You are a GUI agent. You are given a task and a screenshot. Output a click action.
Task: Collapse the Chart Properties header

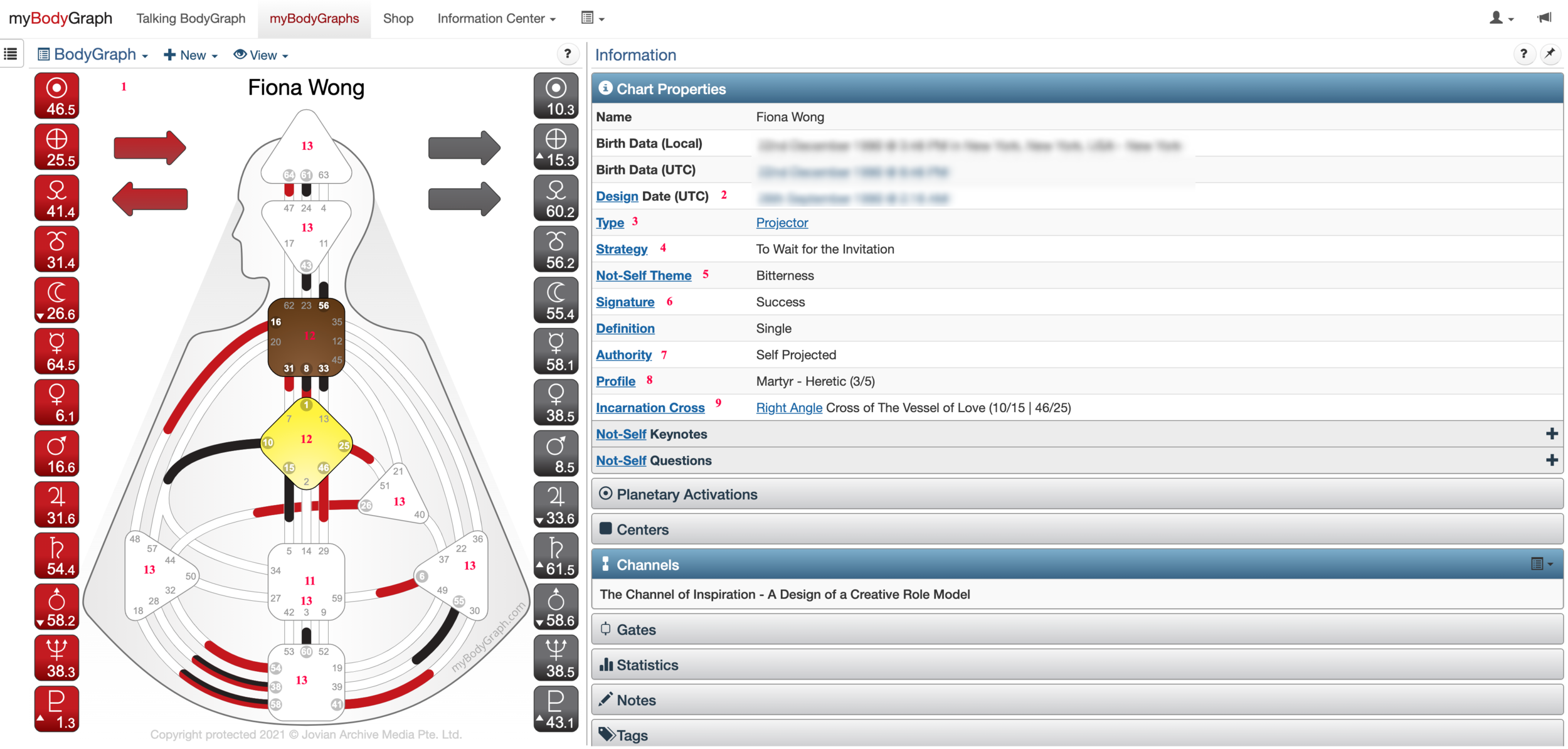click(1076, 88)
